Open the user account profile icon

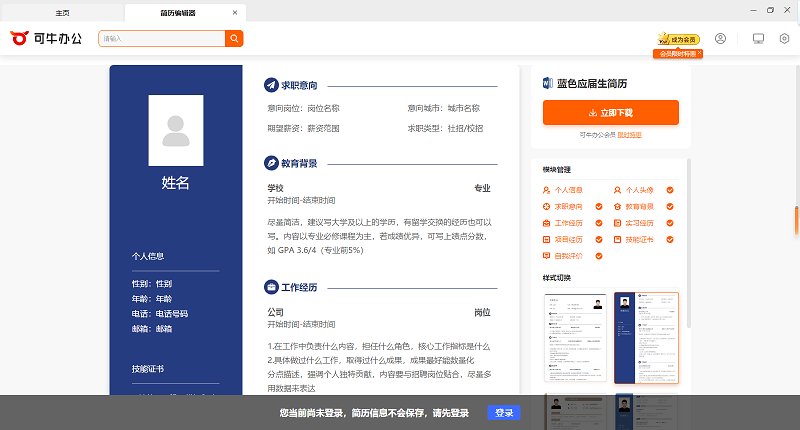720,39
